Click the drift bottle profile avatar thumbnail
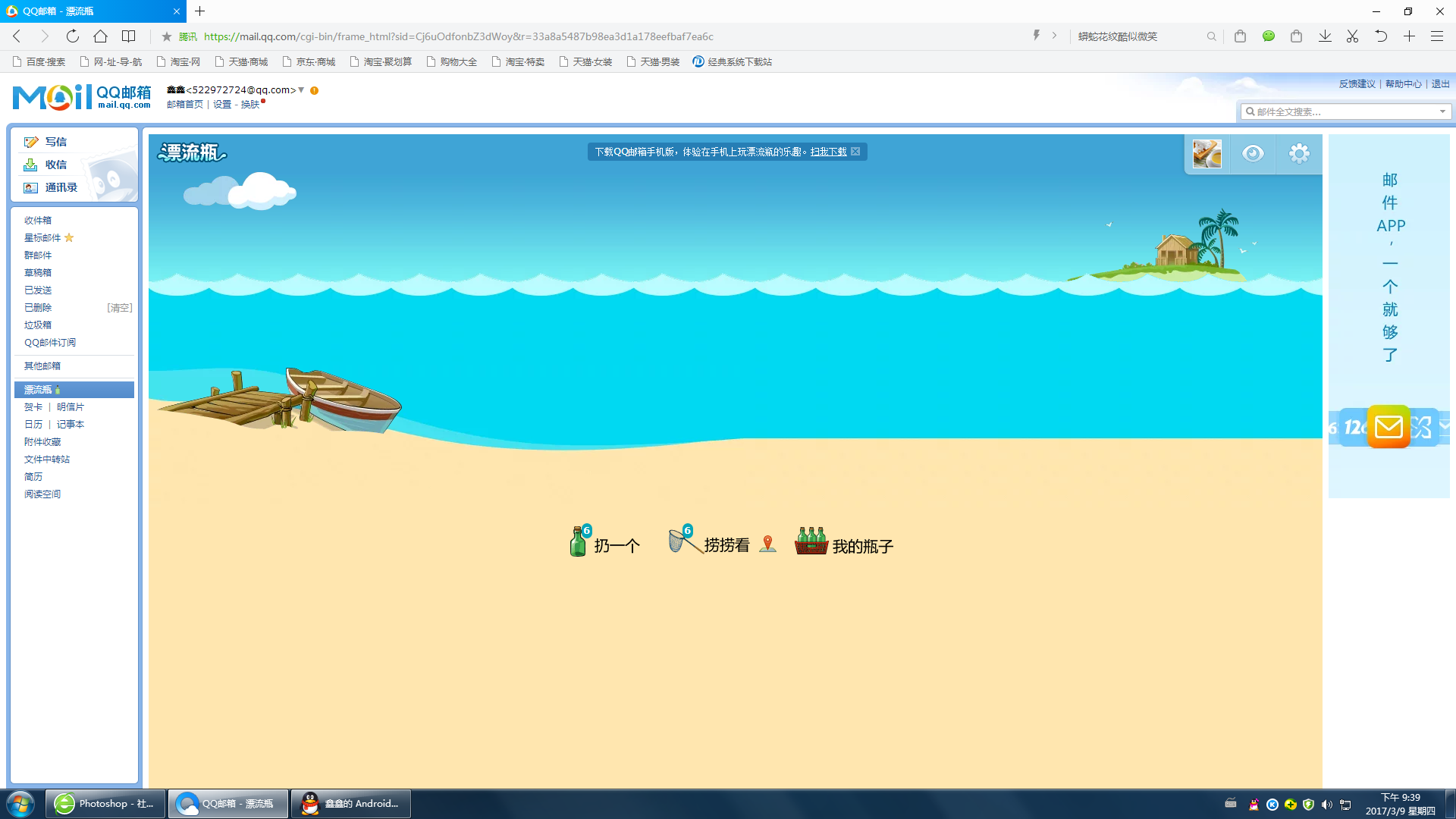The height and width of the screenshot is (819, 1456). (x=1207, y=154)
